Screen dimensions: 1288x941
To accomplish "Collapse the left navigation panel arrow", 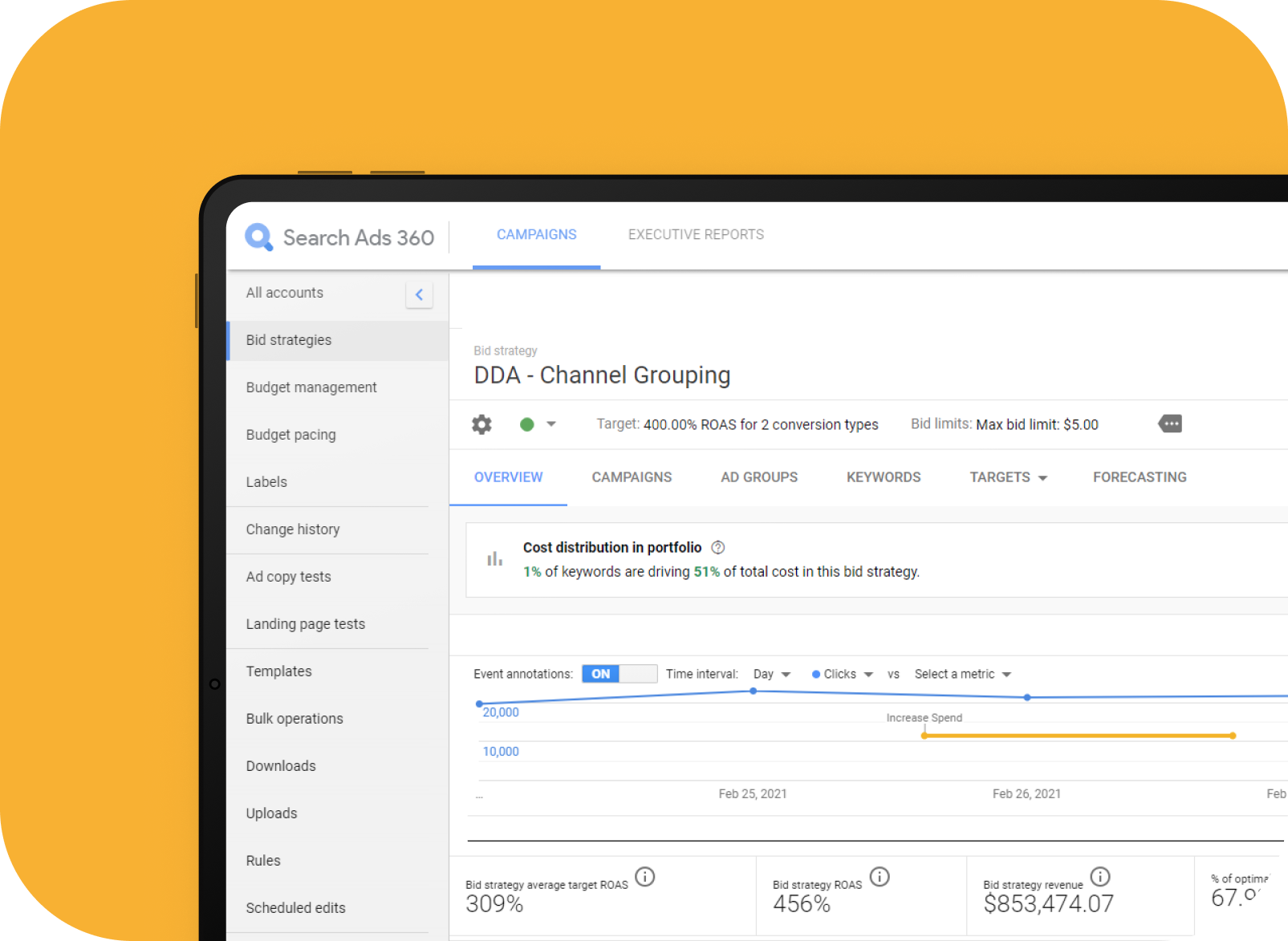I will point(419,294).
